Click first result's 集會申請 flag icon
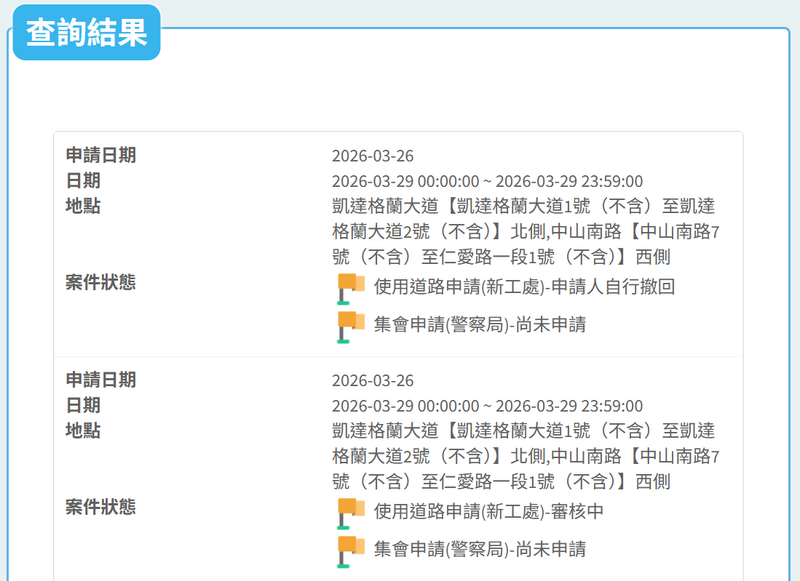The width and height of the screenshot is (800, 581). (x=351, y=326)
